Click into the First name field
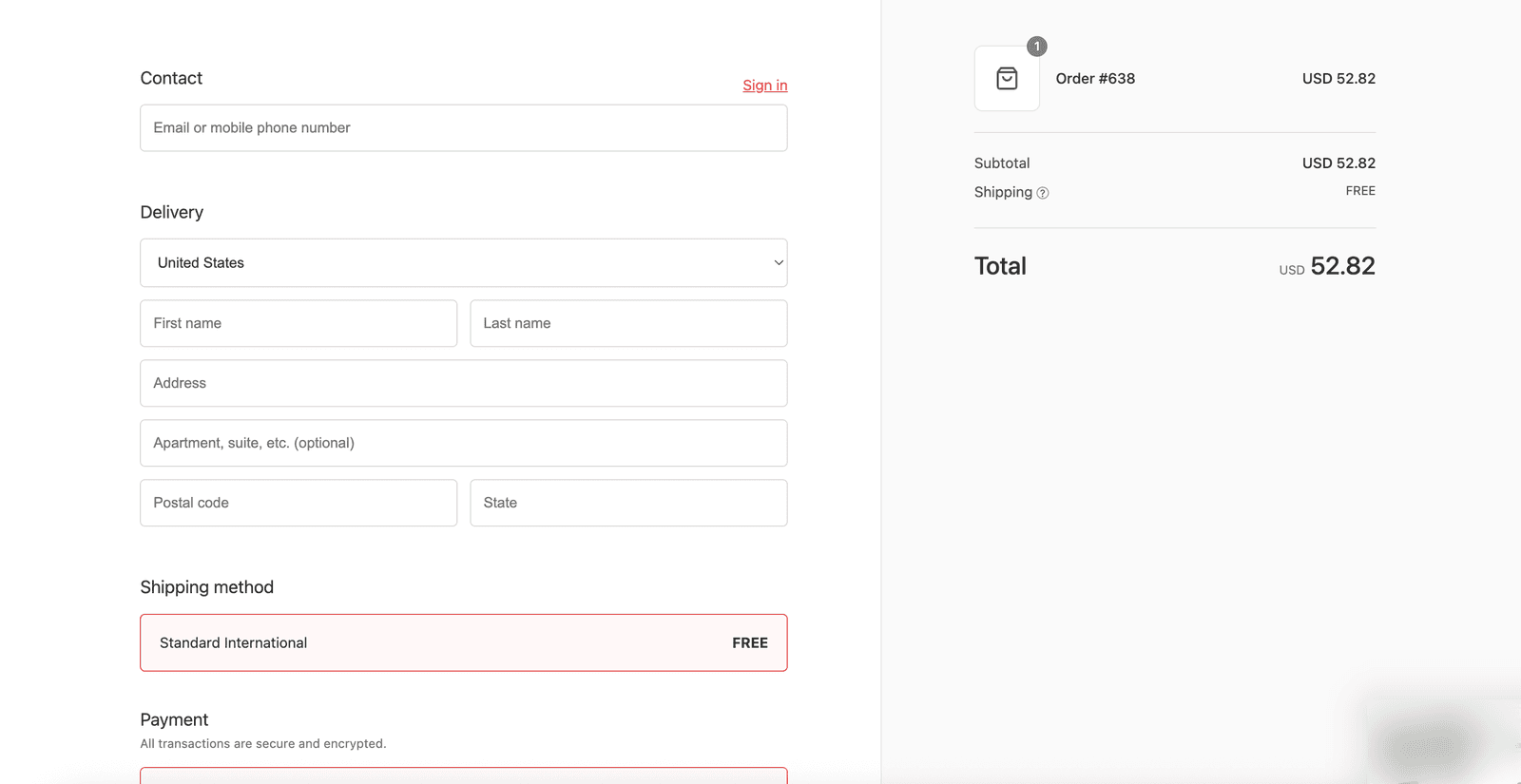The width and height of the screenshot is (1521, 784). [298, 323]
